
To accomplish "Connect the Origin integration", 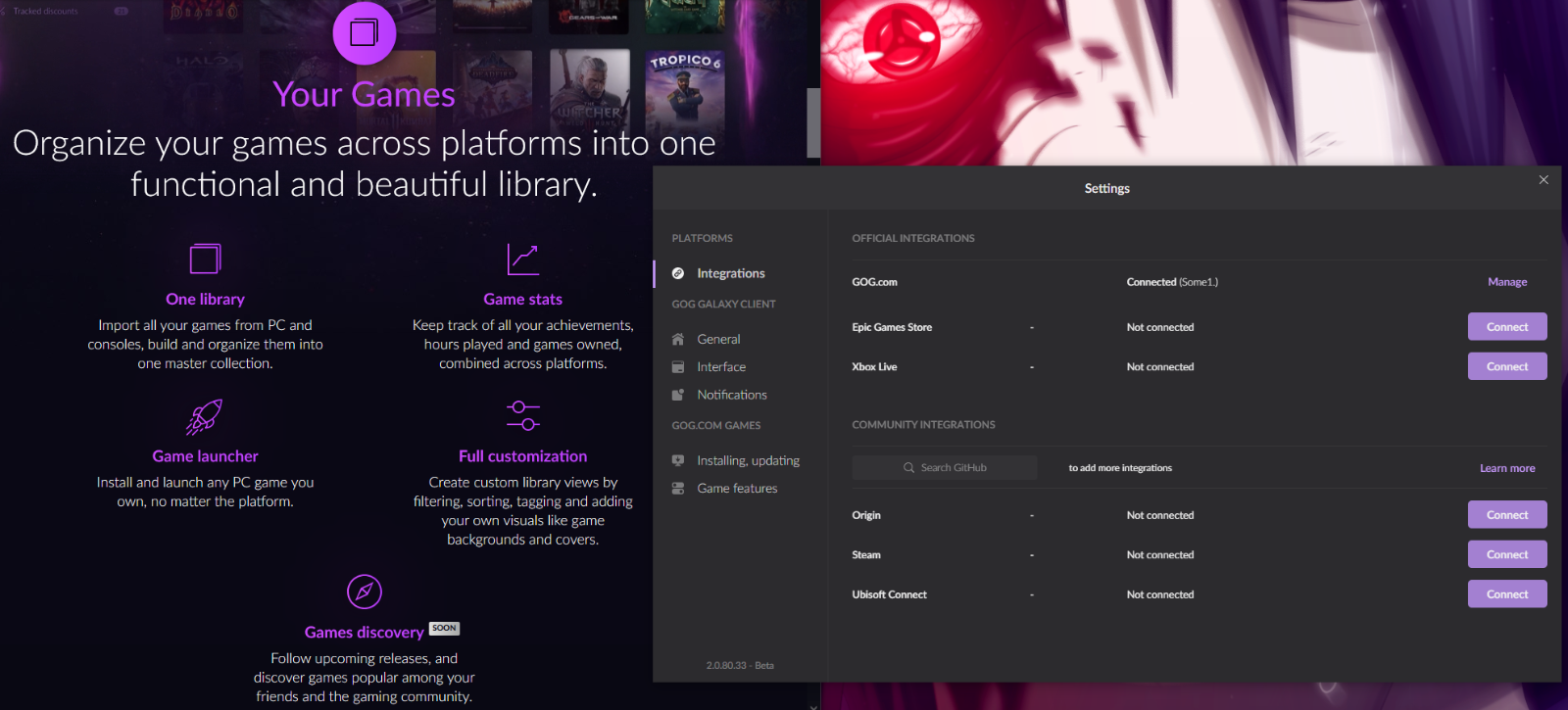I will click(x=1507, y=515).
